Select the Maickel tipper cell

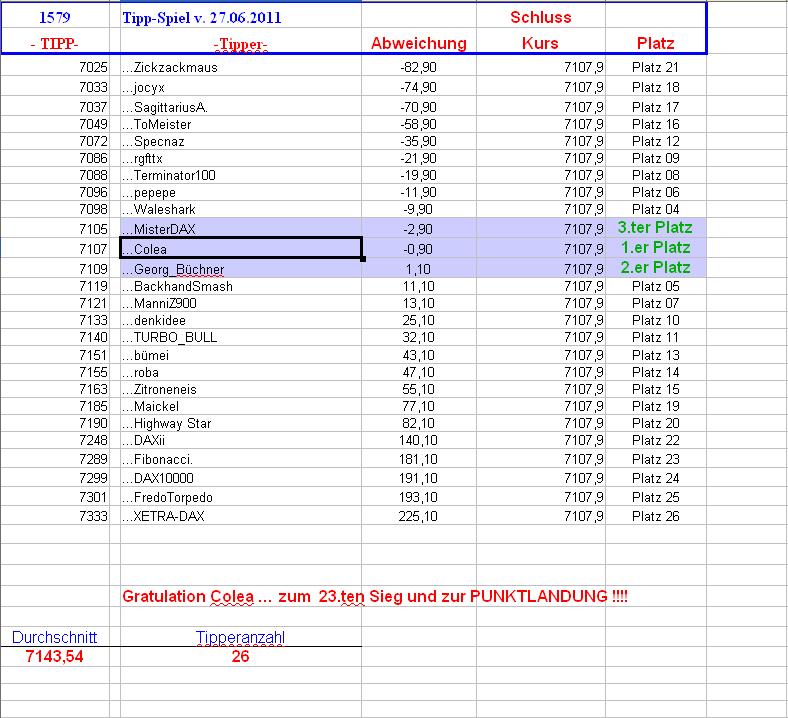coord(241,406)
